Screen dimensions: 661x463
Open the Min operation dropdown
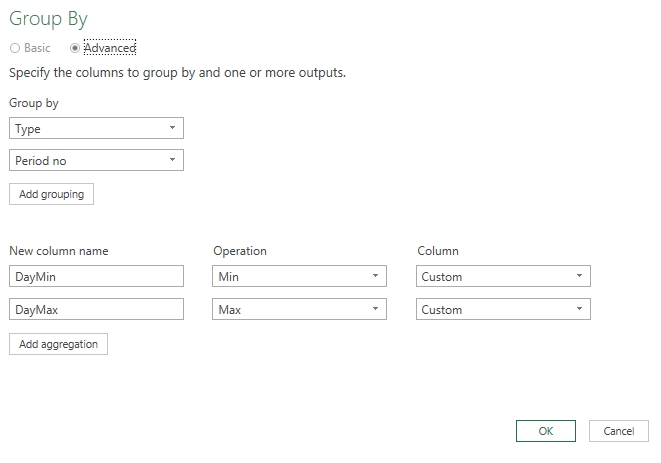pyautogui.click(x=299, y=277)
